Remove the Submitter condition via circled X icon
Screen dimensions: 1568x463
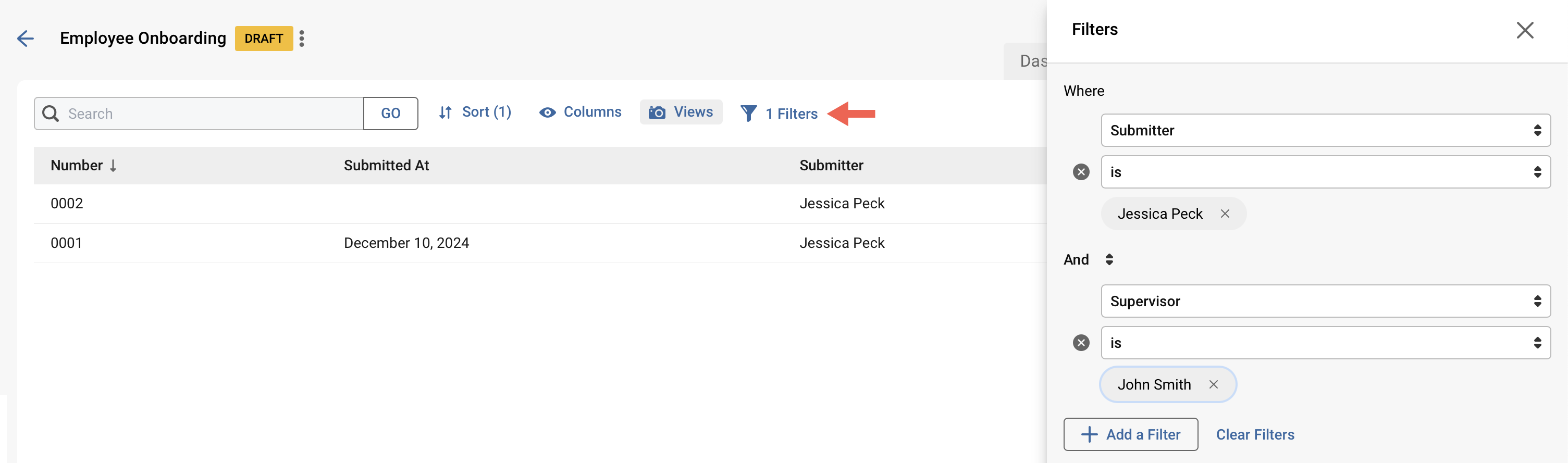1081,172
